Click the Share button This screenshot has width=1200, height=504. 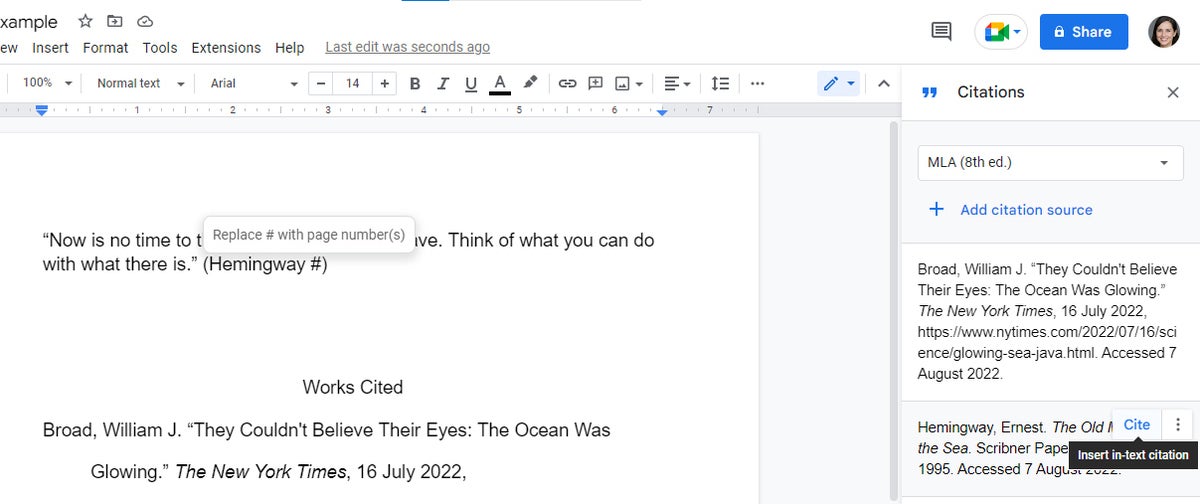point(1084,32)
